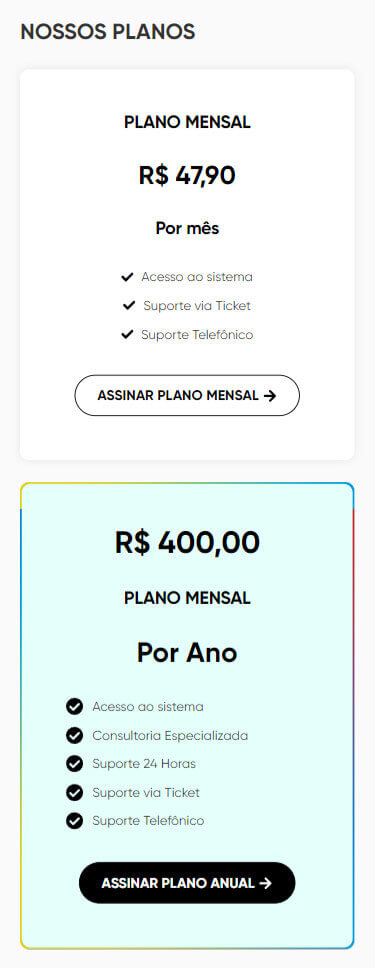Click the Suporte 24 Horas feature text
The image size is (375, 968).
pyautogui.click(x=144, y=764)
